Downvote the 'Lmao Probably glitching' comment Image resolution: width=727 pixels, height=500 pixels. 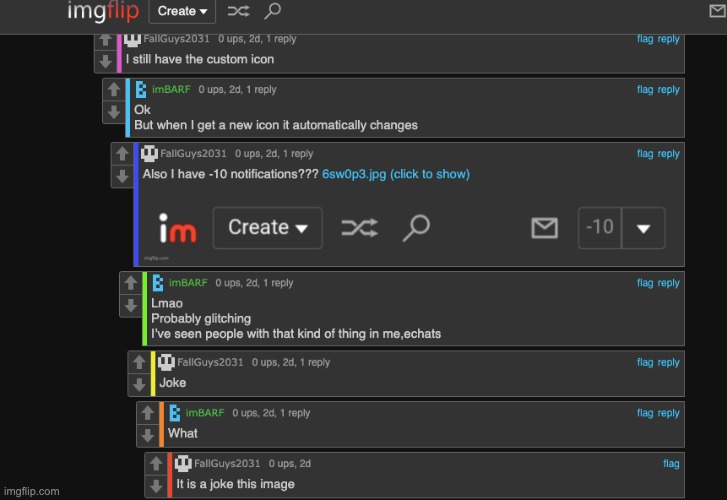[131, 305]
